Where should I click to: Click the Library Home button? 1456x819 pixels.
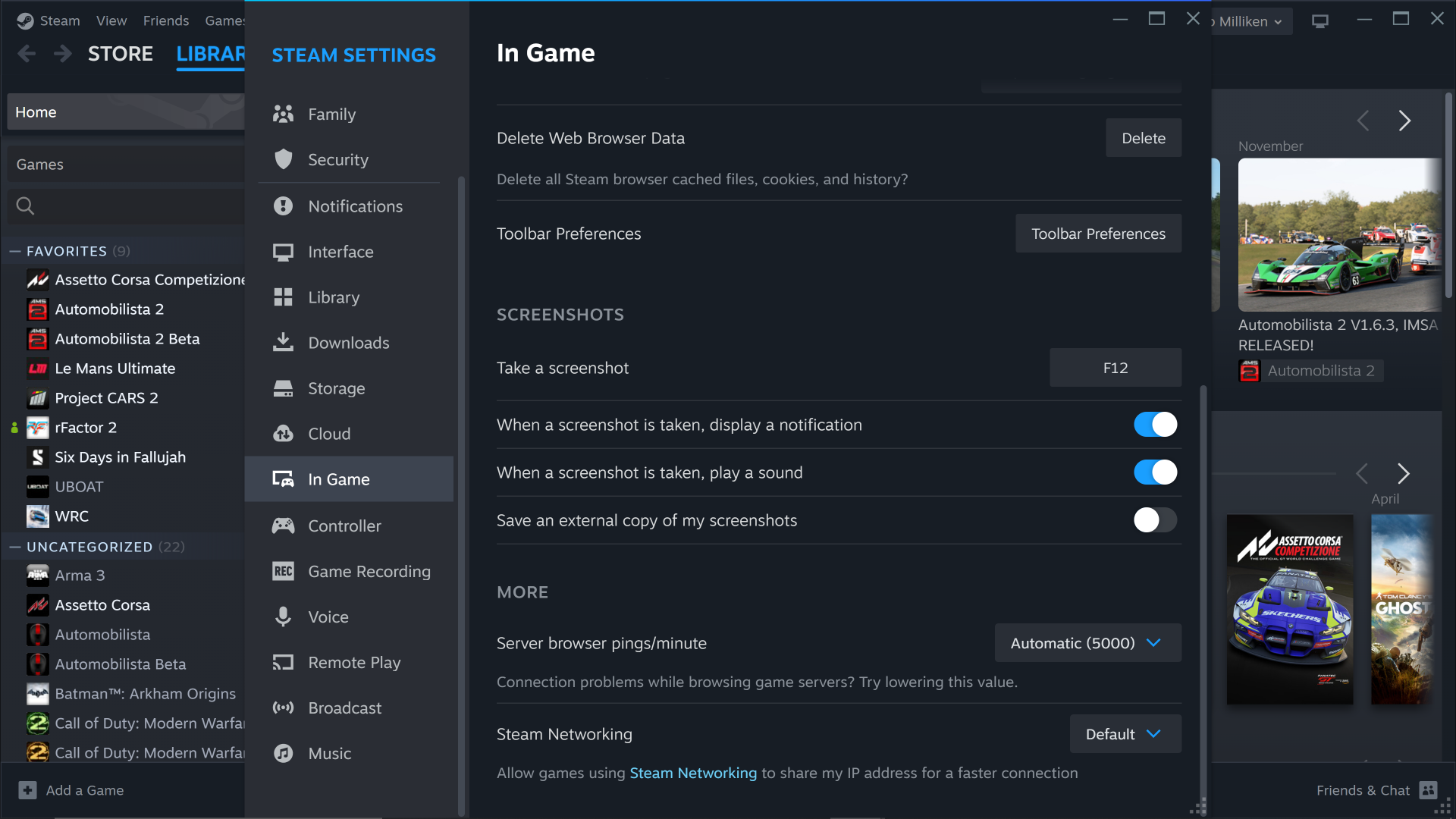coord(126,112)
